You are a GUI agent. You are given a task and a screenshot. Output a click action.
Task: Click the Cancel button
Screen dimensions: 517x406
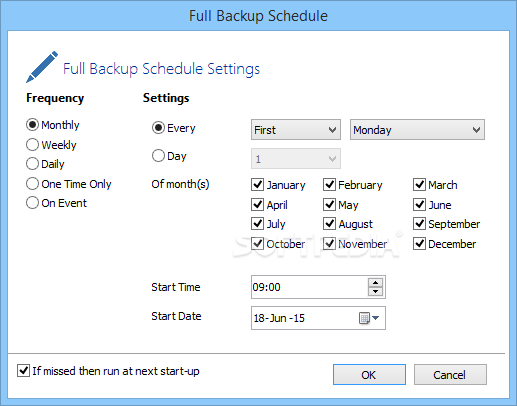click(x=450, y=375)
